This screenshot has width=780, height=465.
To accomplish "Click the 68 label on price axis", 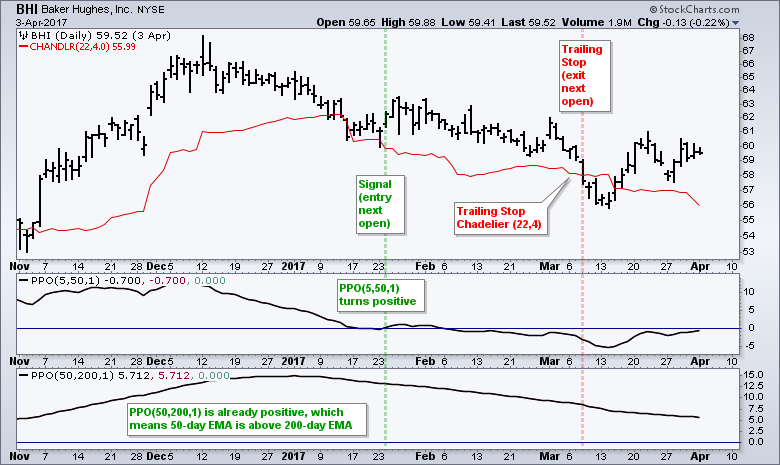I will coord(748,38).
